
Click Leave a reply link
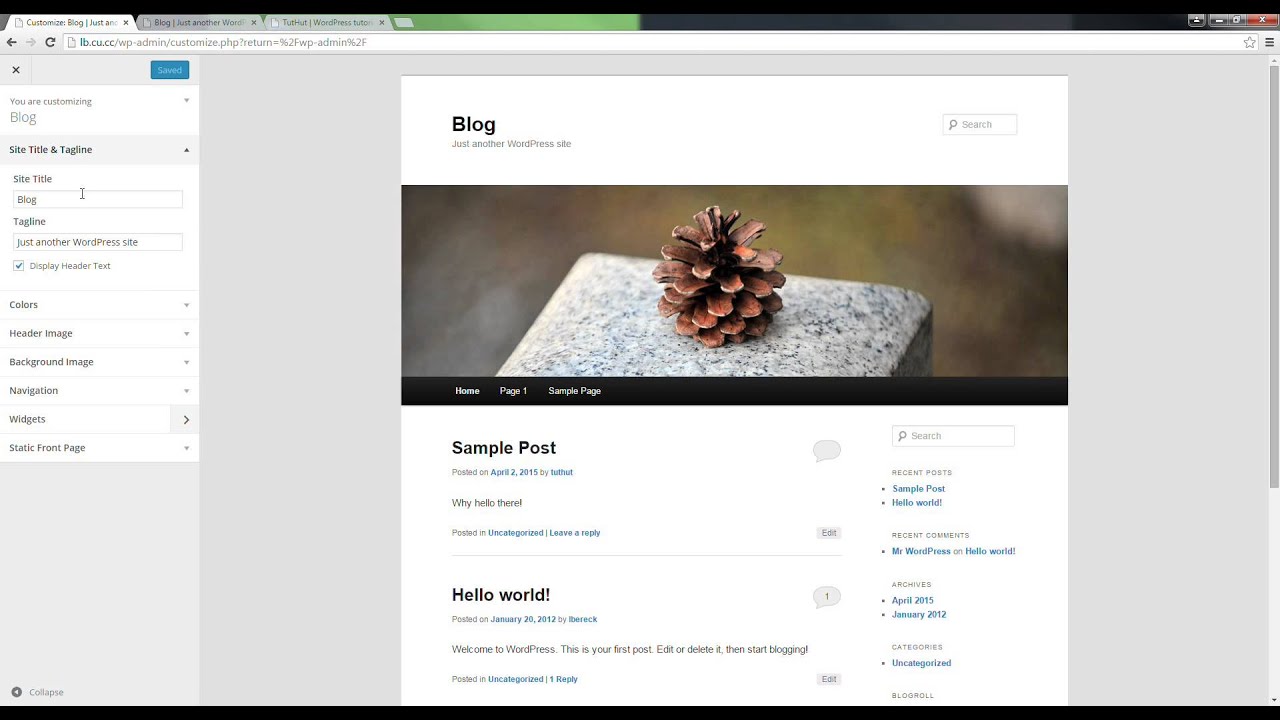point(575,533)
